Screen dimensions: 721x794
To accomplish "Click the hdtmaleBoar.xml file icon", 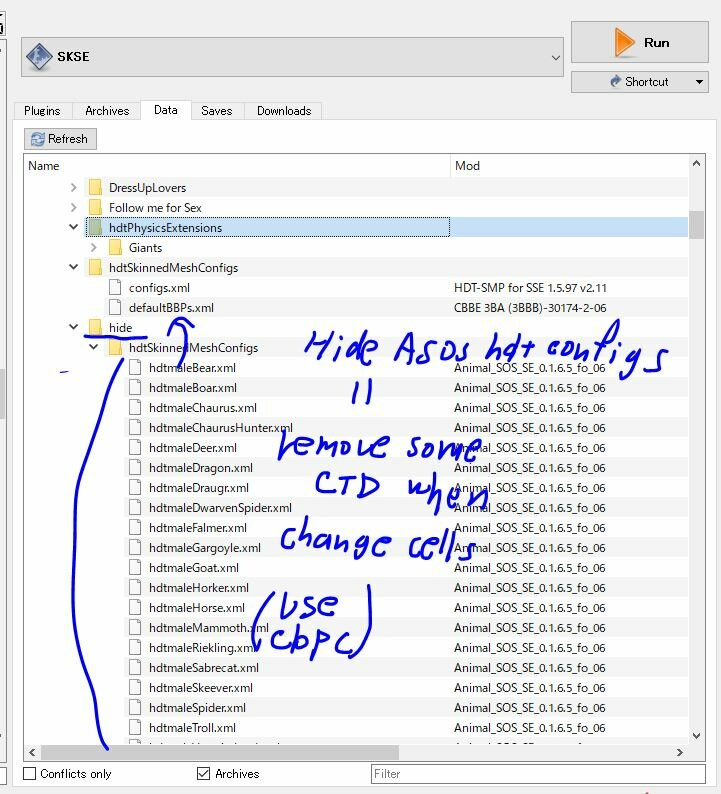I will (x=135, y=388).
